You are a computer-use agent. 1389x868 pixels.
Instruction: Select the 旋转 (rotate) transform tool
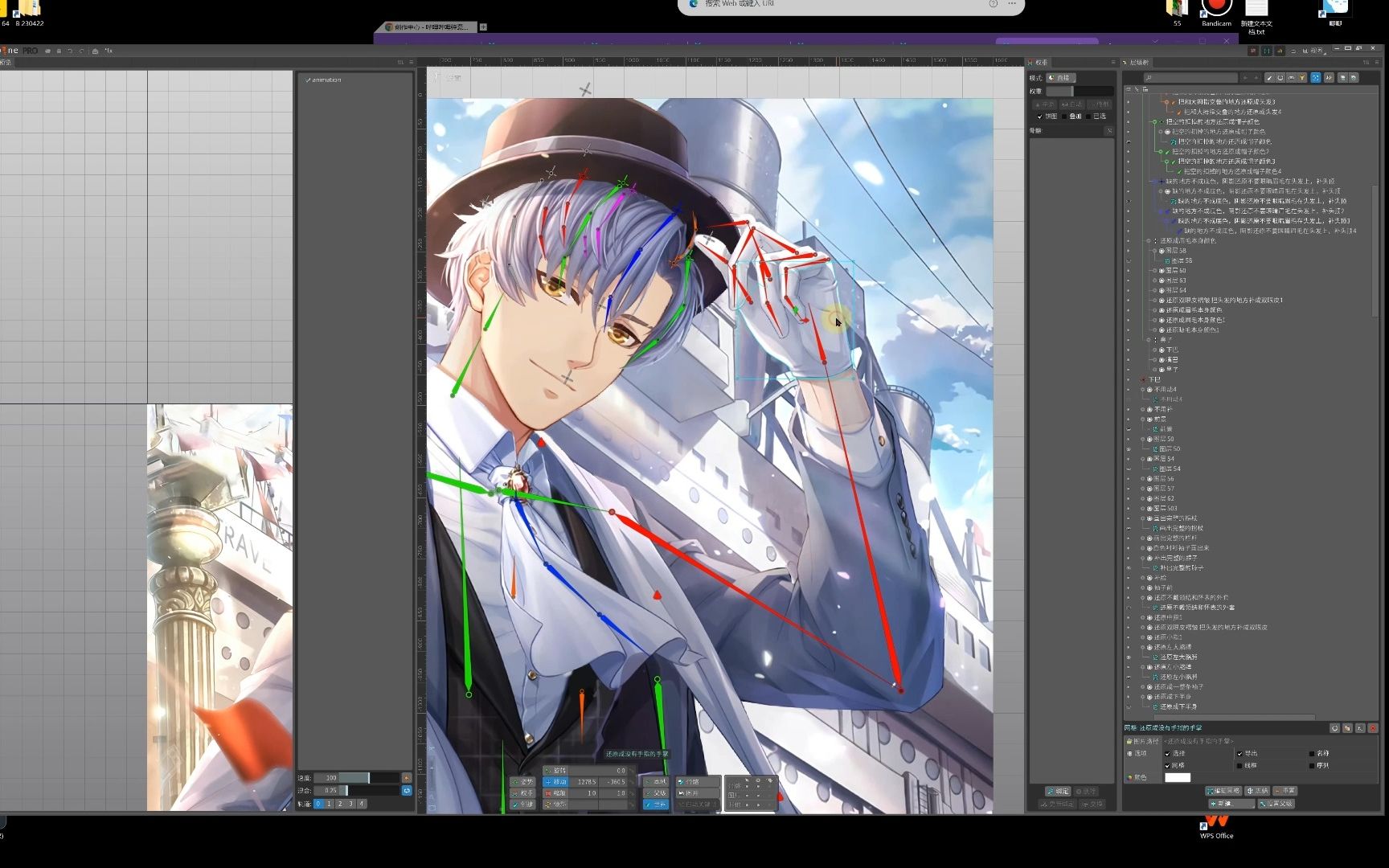point(555,771)
